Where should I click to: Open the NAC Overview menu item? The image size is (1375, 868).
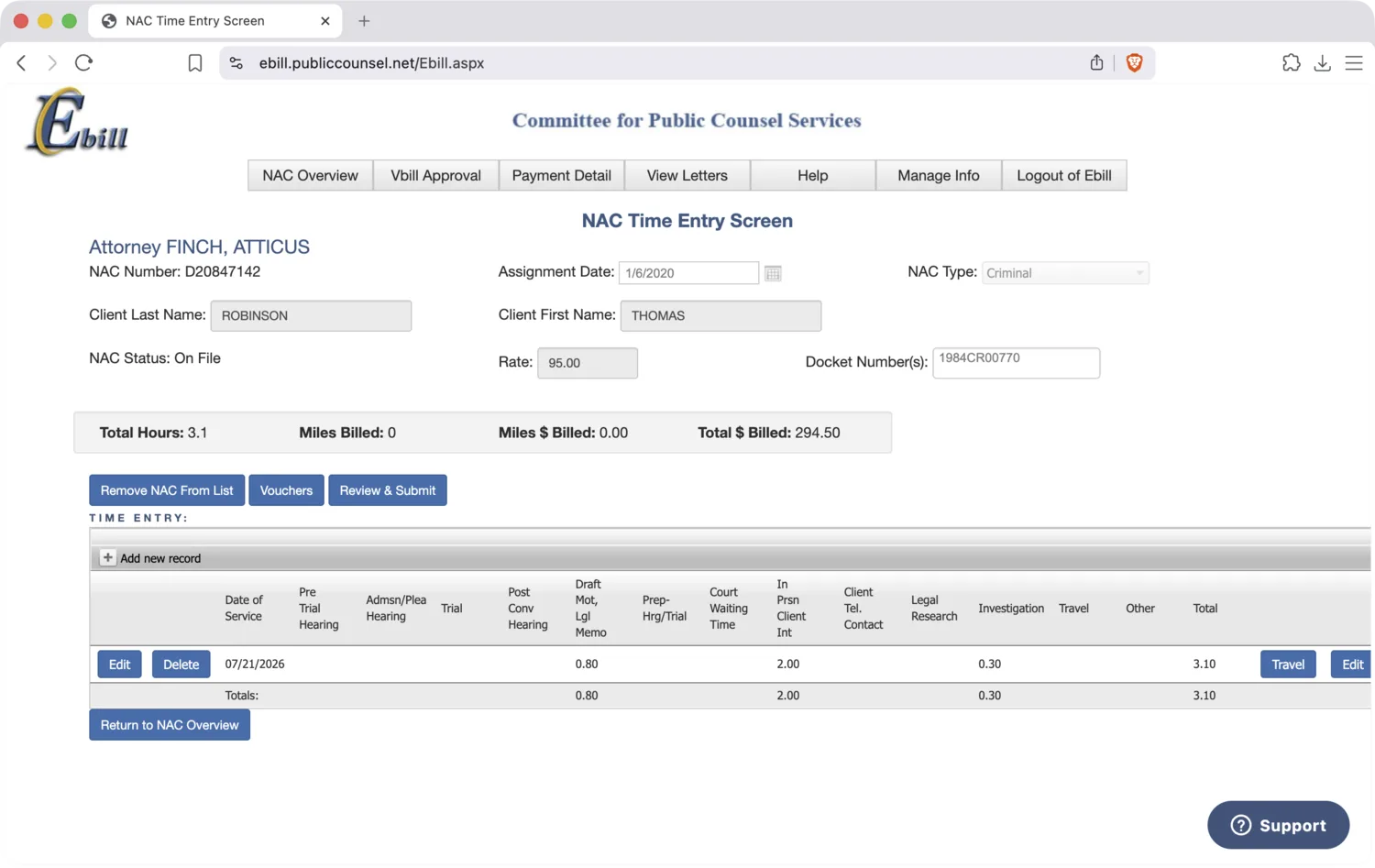pos(310,175)
